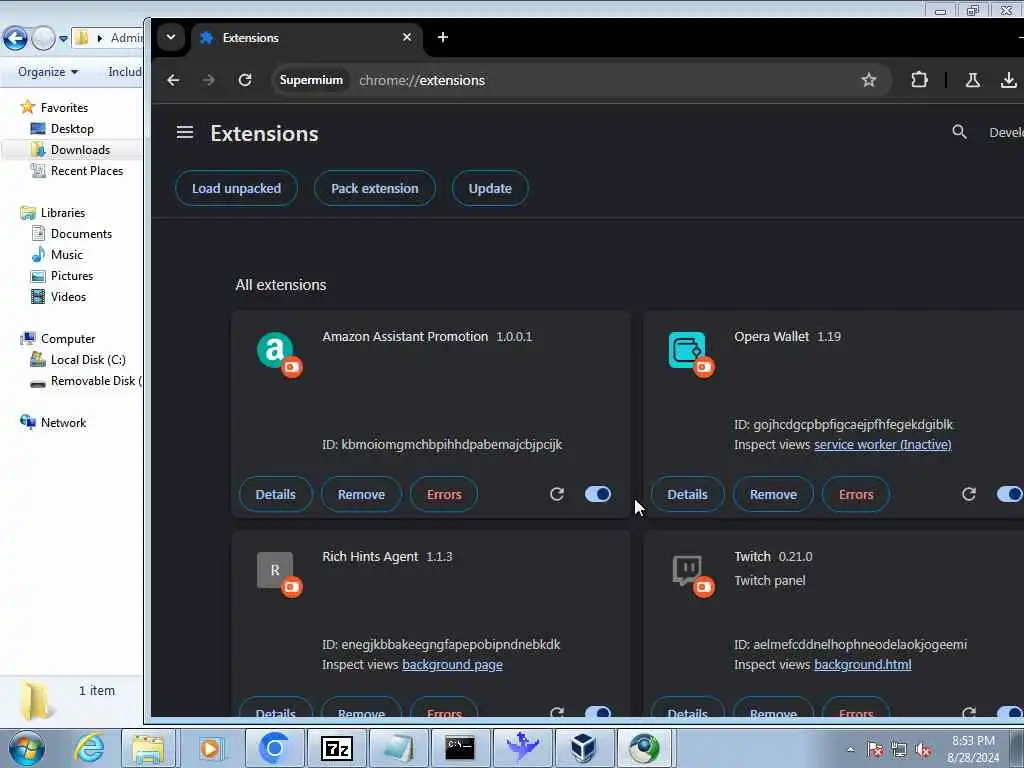Remove the Opera Wallet extension
Image resolution: width=1024 pixels, height=768 pixels.
(x=773, y=494)
